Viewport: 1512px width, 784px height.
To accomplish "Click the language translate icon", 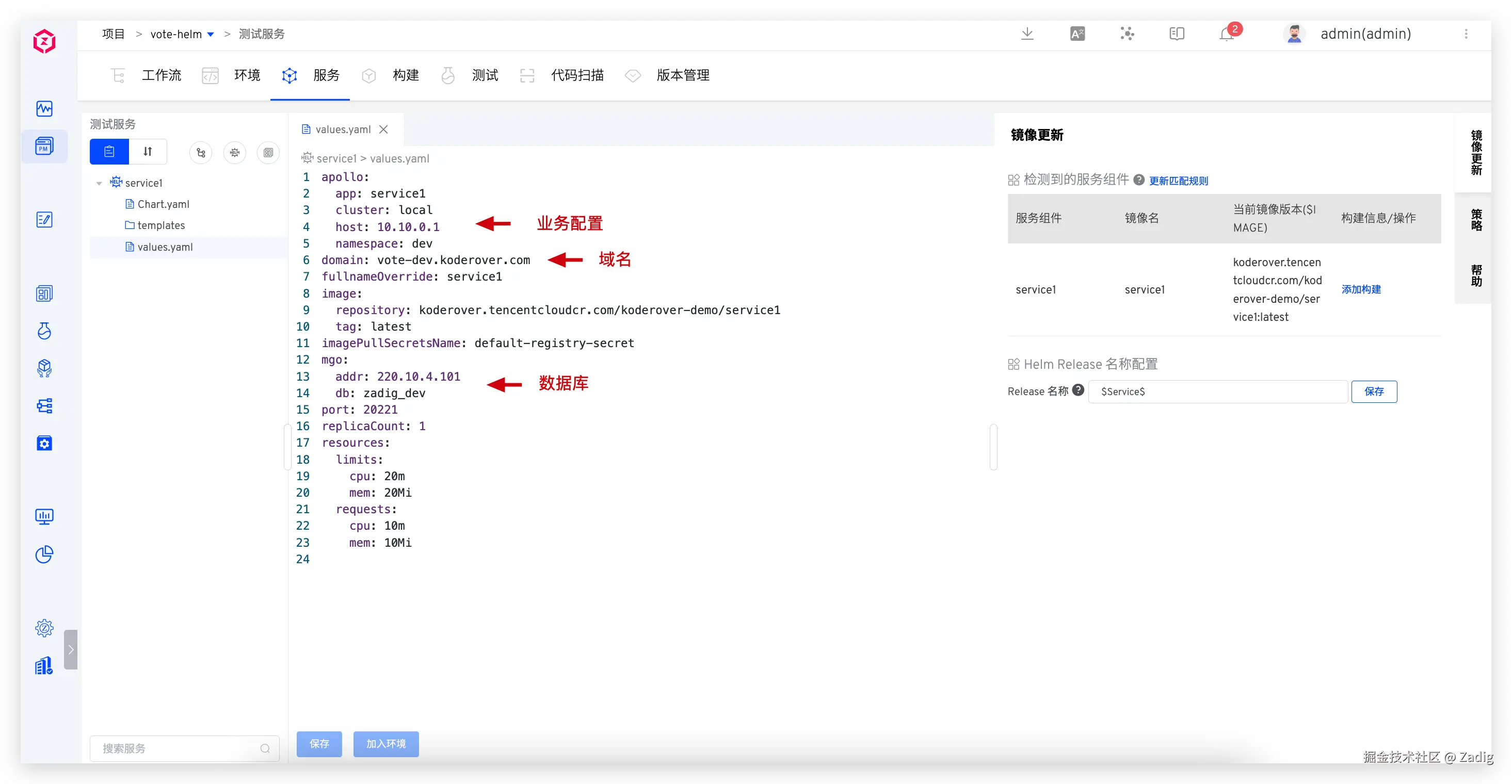I will [x=1077, y=34].
